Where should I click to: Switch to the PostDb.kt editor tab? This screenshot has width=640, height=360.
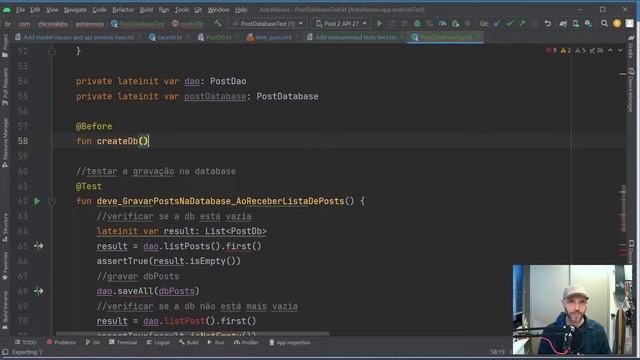click(x=215, y=37)
